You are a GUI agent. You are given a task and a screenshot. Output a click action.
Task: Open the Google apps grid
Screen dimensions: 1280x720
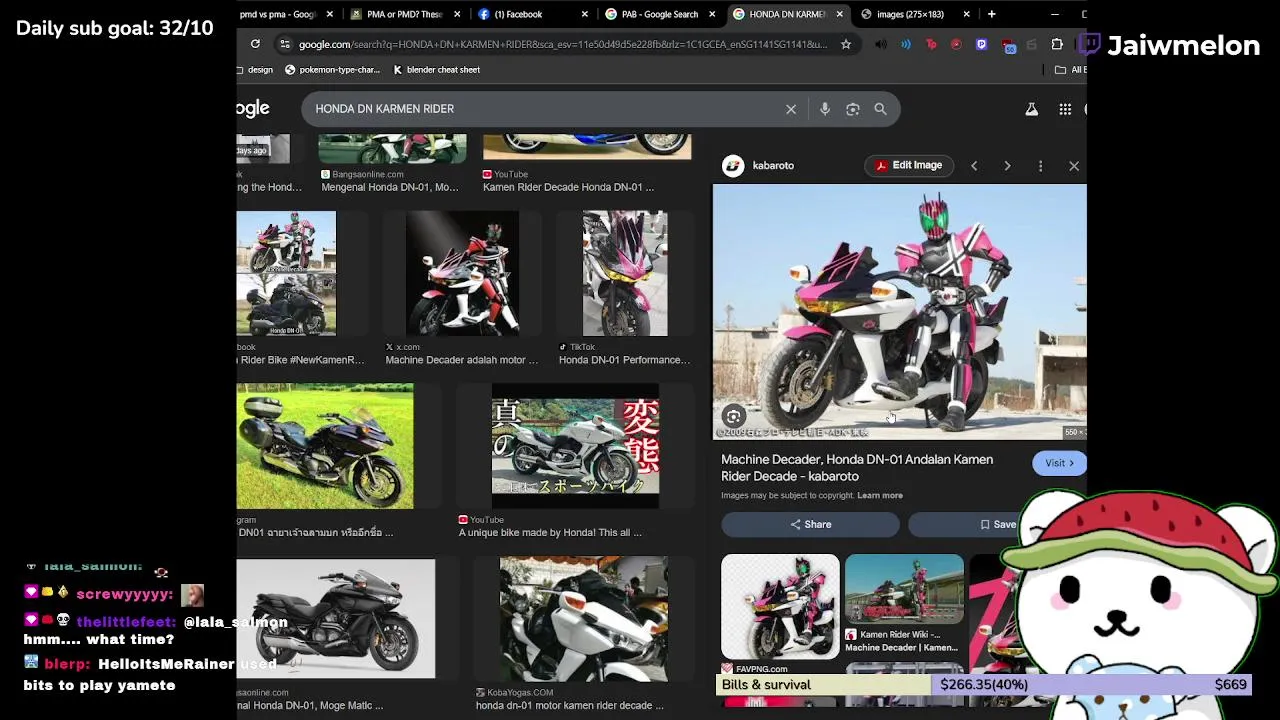tap(1065, 109)
